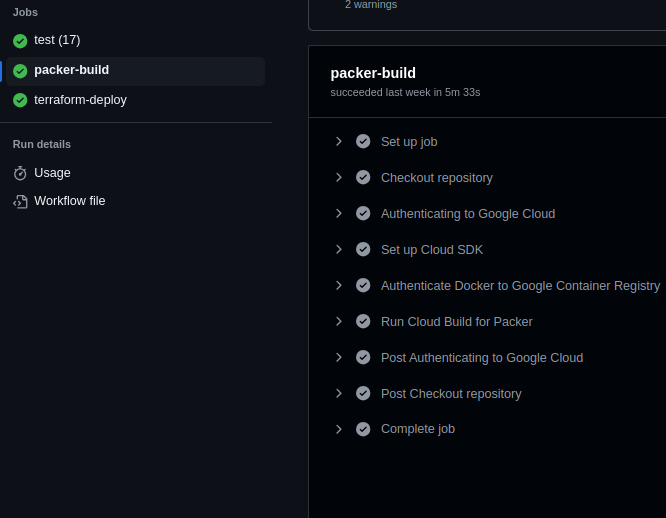Image resolution: width=666 pixels, height=518 pixels.
Task: Select the test (17) job
Action: 57,40
